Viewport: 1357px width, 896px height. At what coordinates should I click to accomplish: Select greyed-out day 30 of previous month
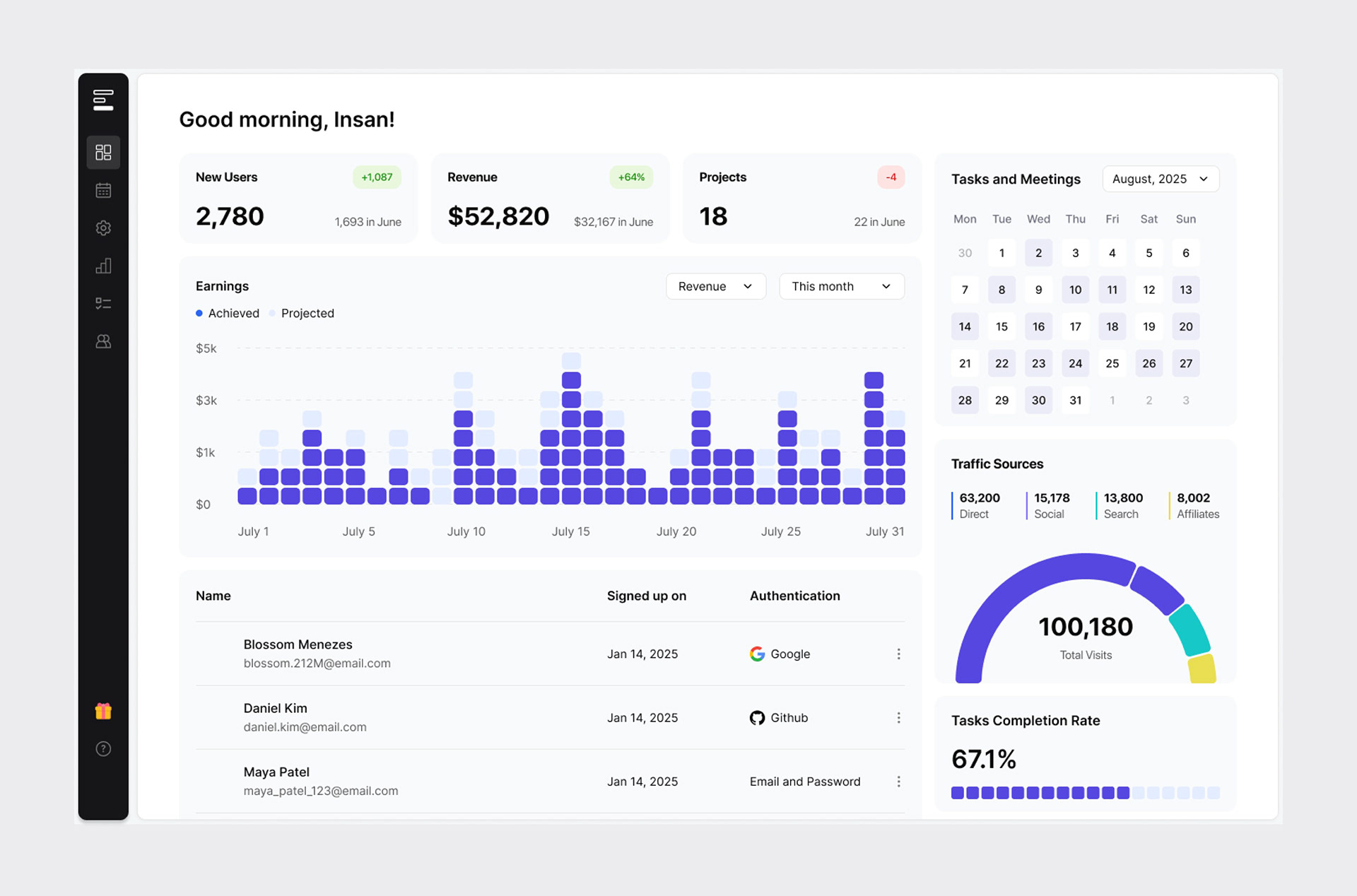click(965, 253)
